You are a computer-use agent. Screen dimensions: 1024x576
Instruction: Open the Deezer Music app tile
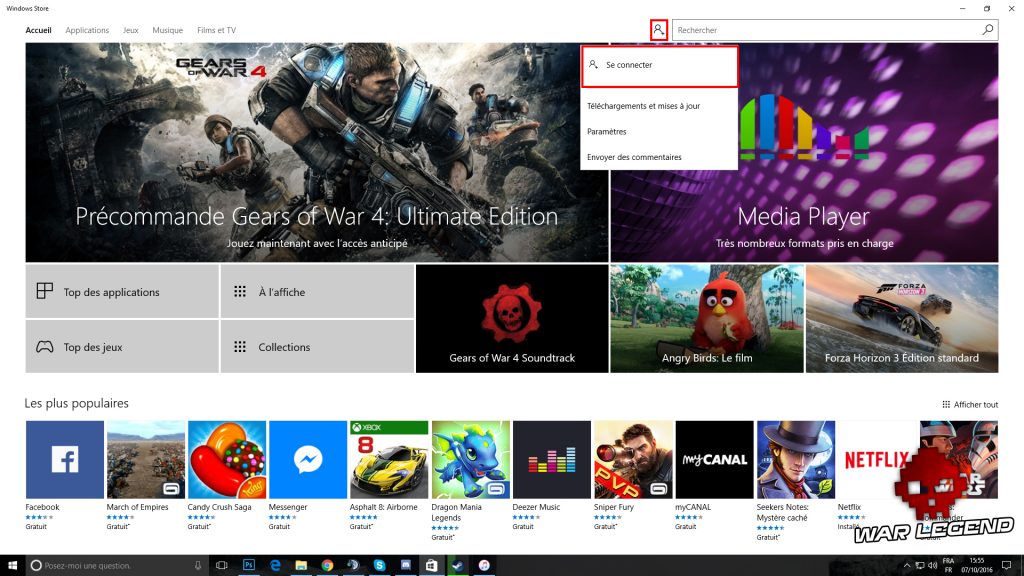551,460
